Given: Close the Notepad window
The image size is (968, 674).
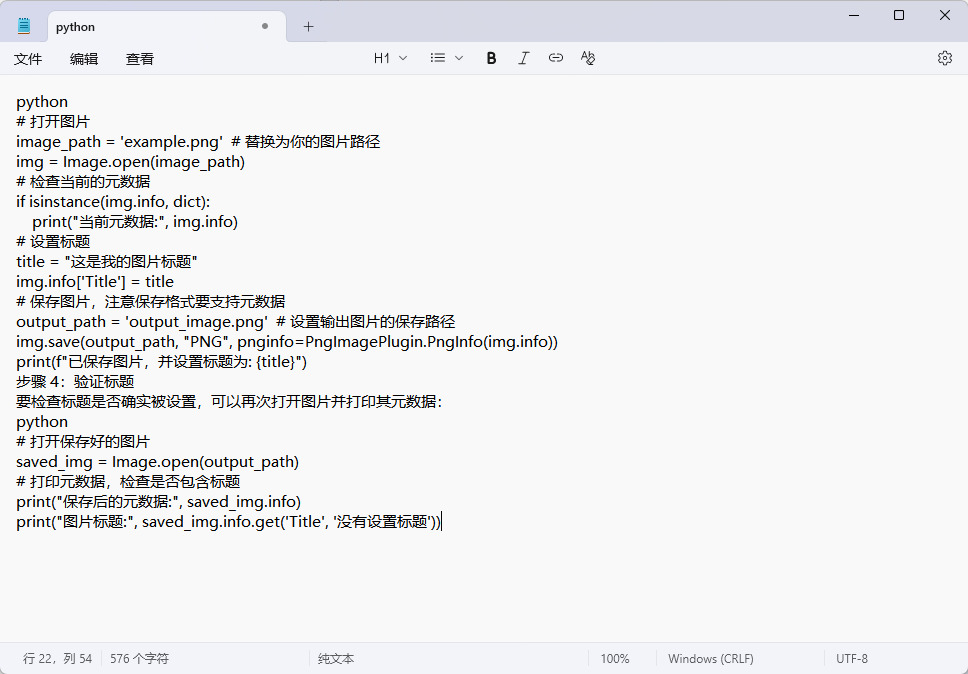Looking at the screenshot, I should point(945,15).
